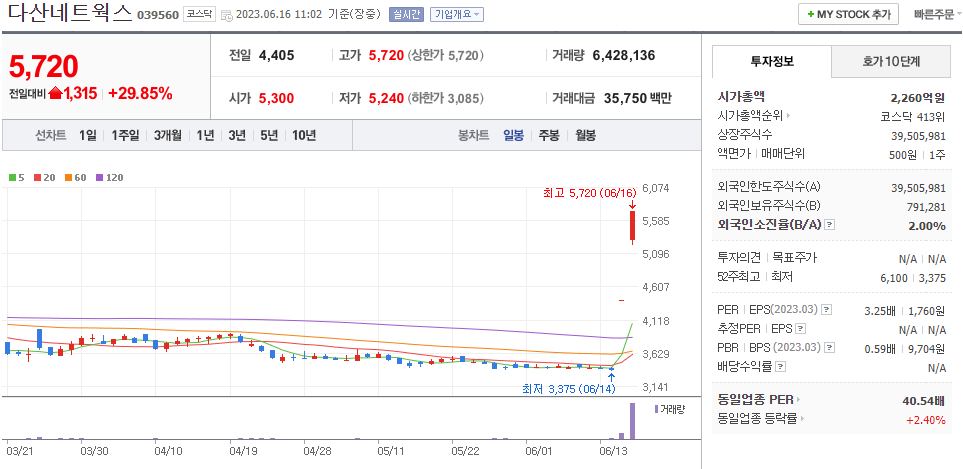This screenshot has width=963, height=469.
Task: Click the purple 120-day moving average swatch
Action: pyautogui.click(x=99, y=178)
